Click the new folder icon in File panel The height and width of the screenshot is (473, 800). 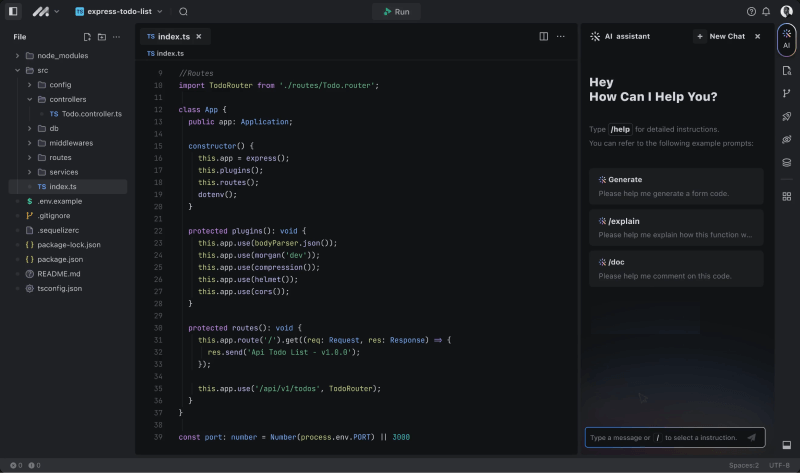click(101, 36)
